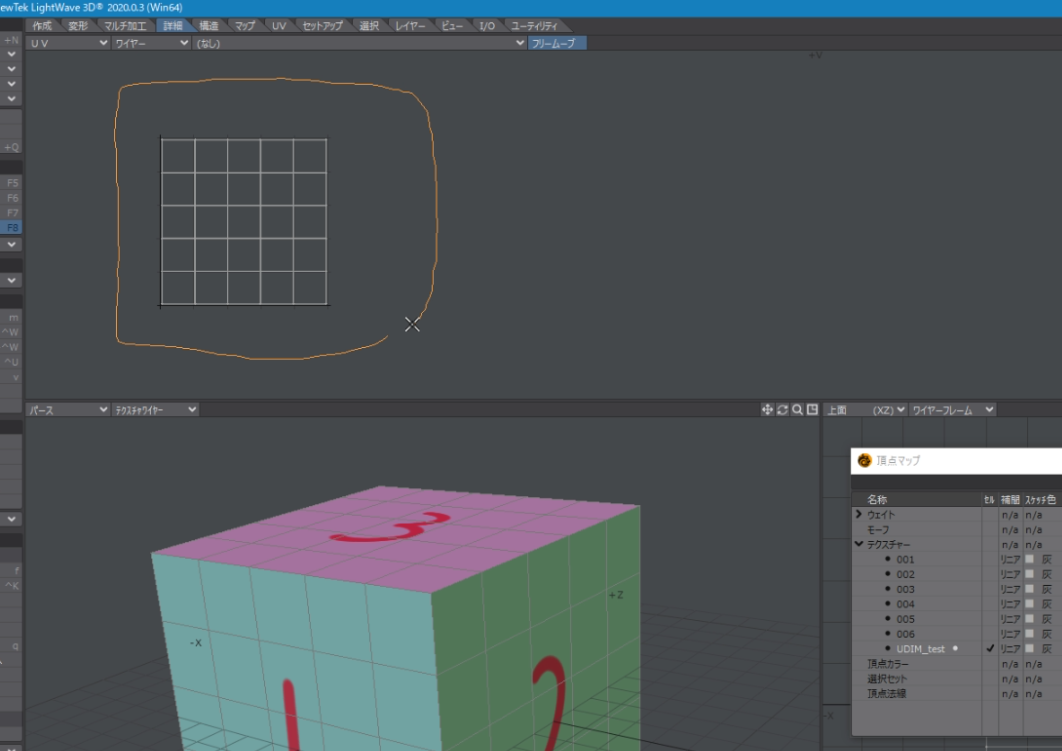Click the 補間 column header
The height and width of the screenshot is (751, 1062).
coord(1010,500)
